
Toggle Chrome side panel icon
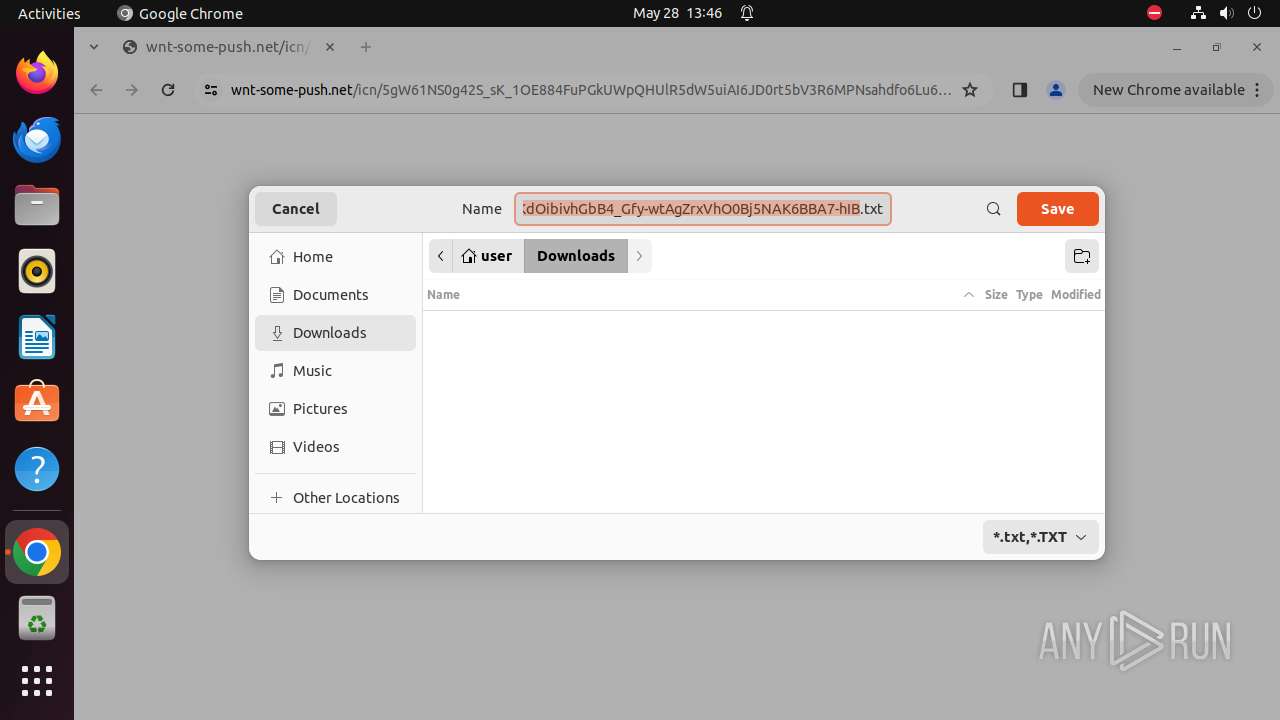pos(1019,90)
